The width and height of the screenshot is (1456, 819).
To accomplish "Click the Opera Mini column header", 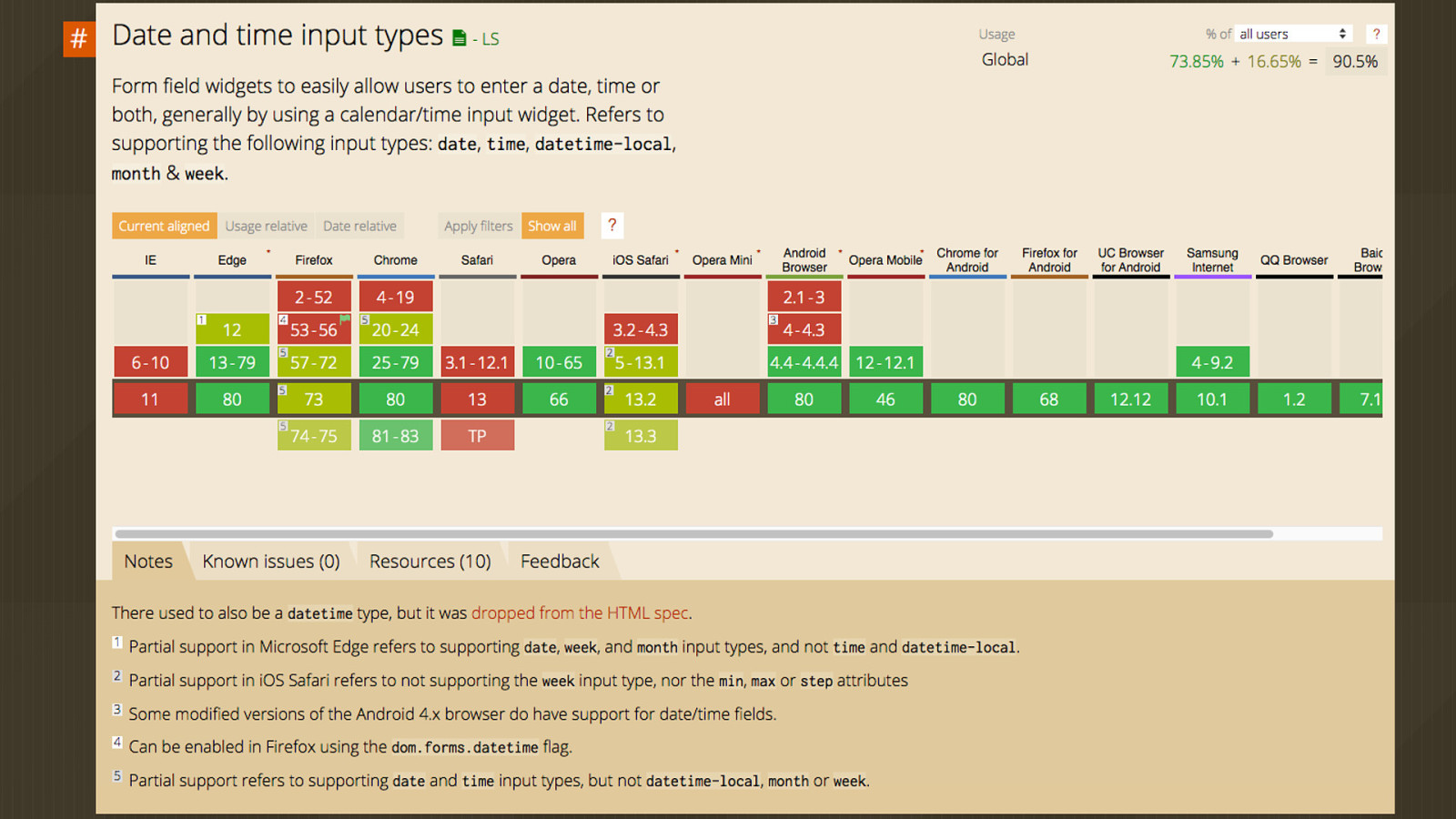I will point(723,260).
